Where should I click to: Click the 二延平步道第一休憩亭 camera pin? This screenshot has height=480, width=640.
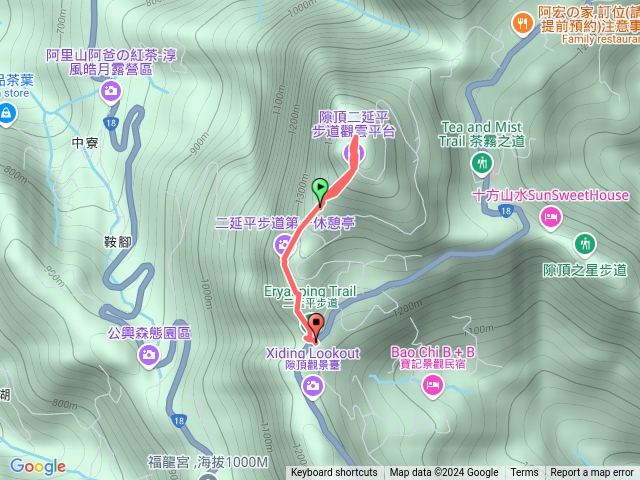tap(283, 245)
